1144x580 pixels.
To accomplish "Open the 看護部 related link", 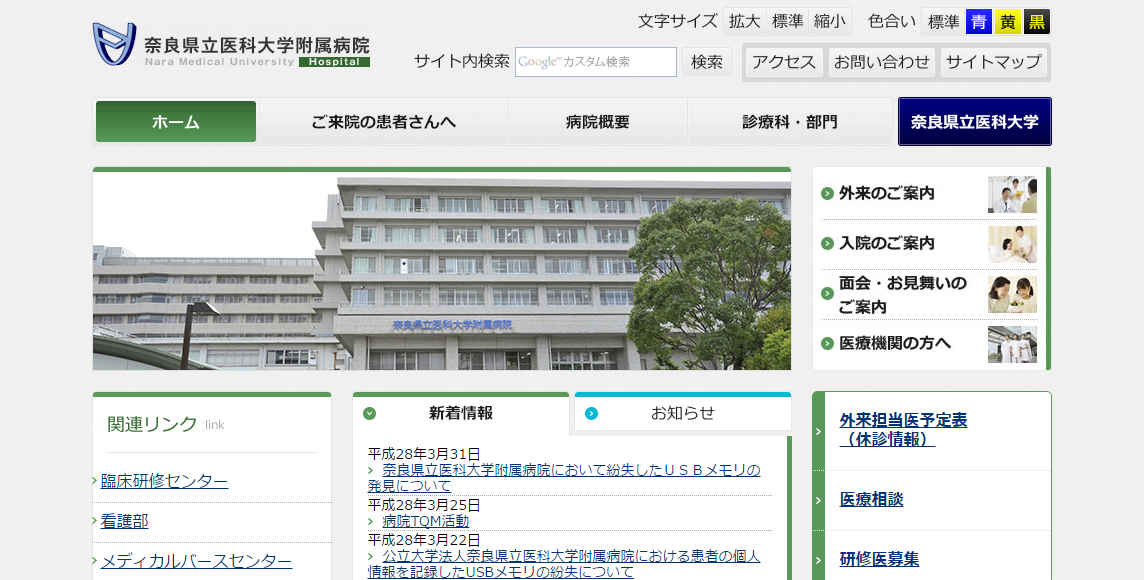I will coord(124,522).
